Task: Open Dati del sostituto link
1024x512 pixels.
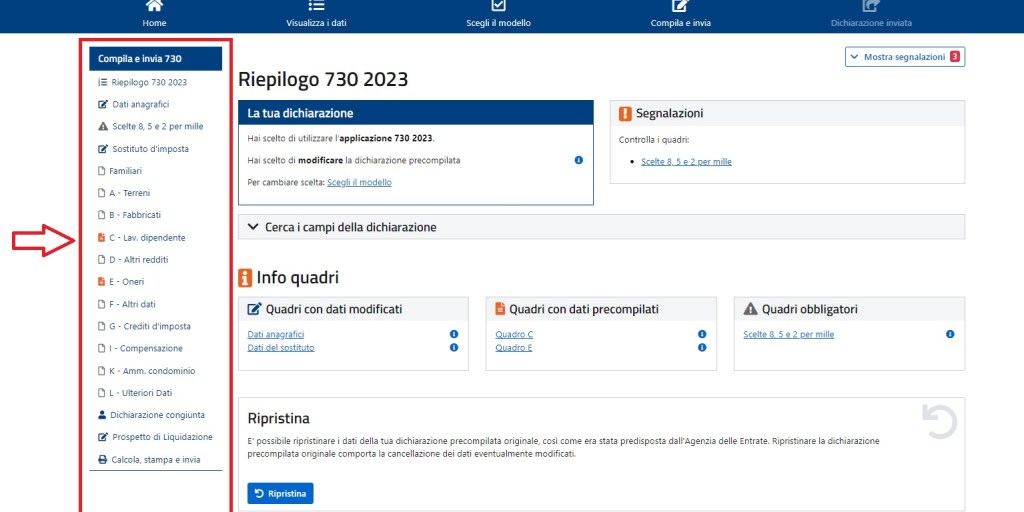Action: (281, 348)
